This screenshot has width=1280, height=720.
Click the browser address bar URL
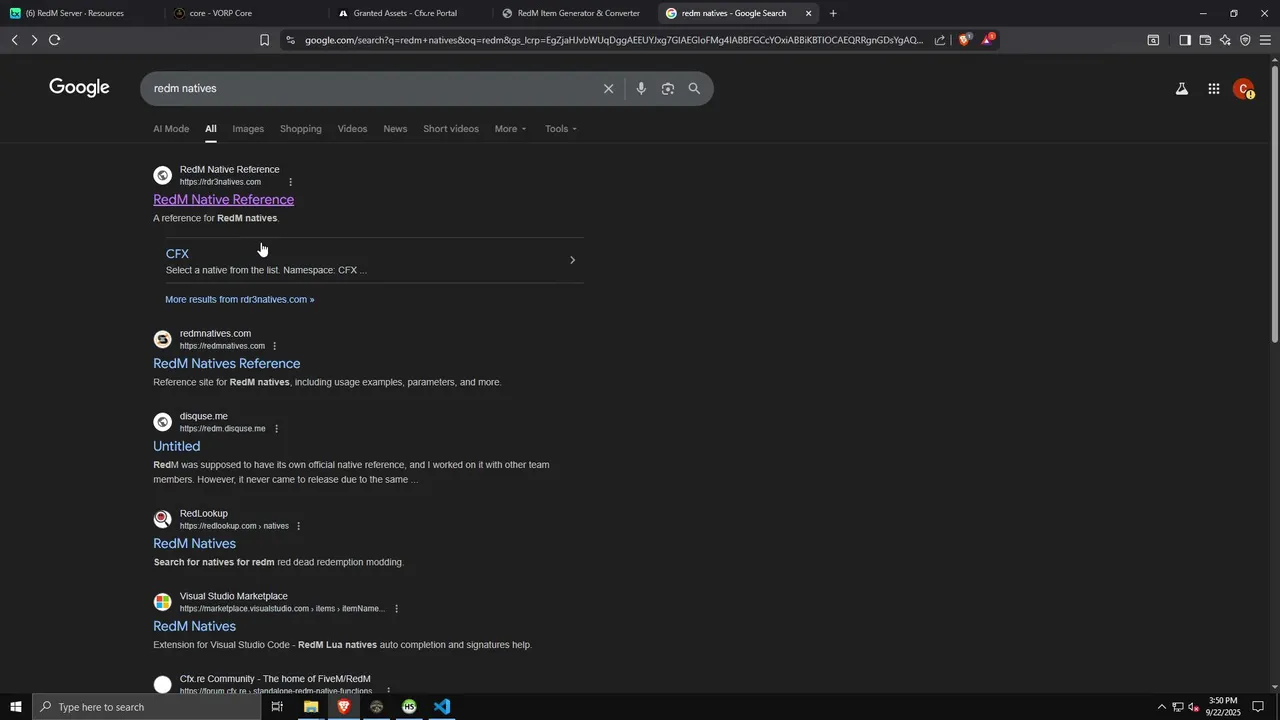click(612, 40)
